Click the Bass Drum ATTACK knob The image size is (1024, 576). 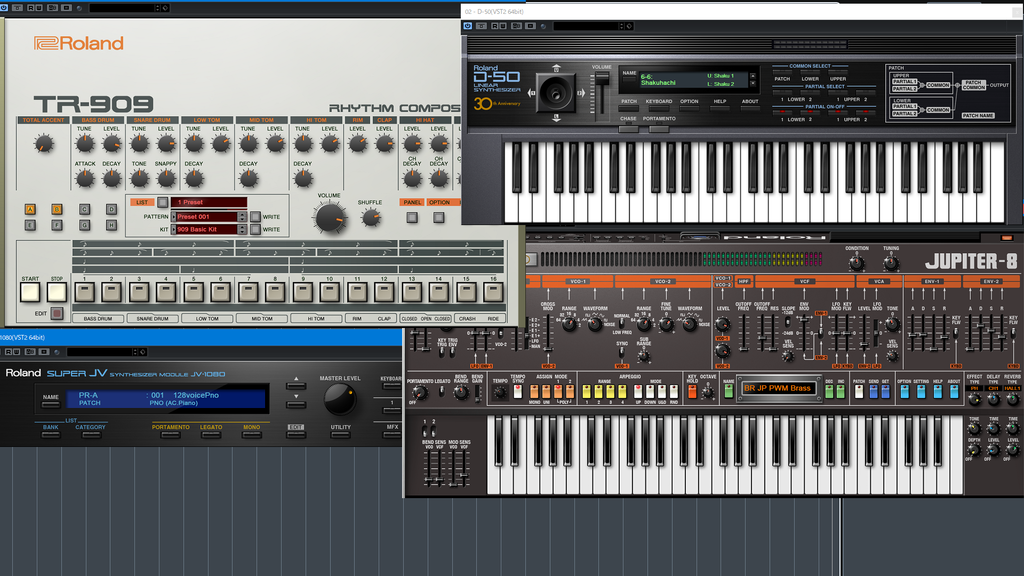click(85, 178)
